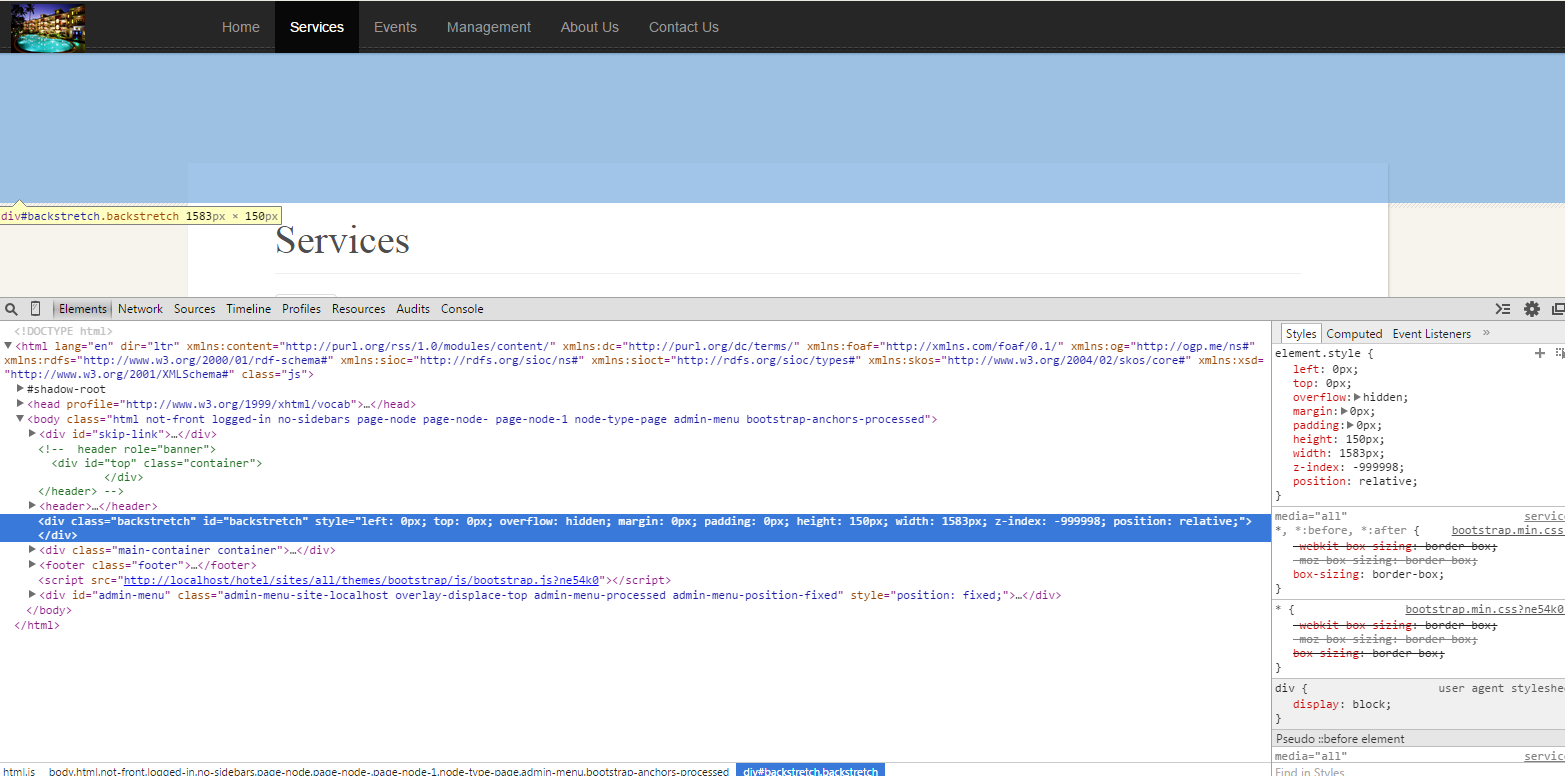This screenshot has height=776, width=1565.
Task: Show the console drawer icon
Action: (x=1502, y=309)
